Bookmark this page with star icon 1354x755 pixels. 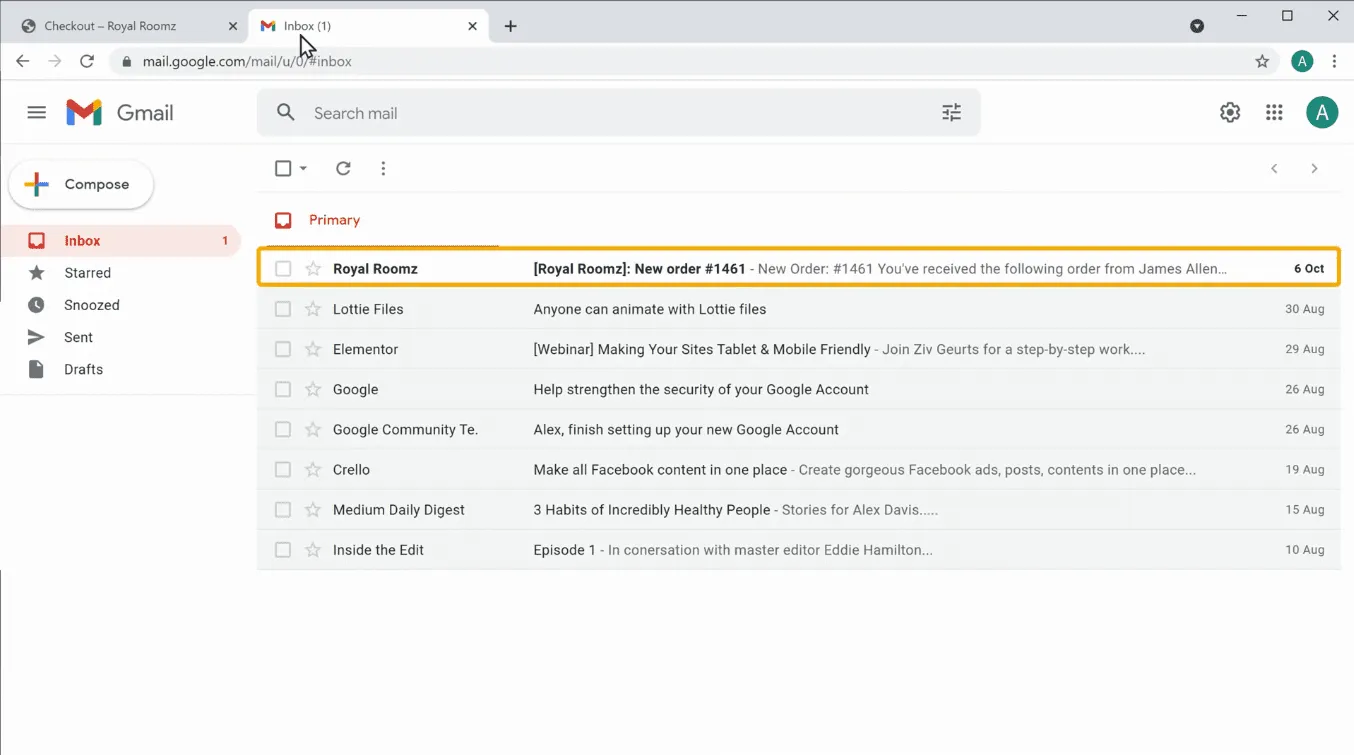tap(1262, 62)
